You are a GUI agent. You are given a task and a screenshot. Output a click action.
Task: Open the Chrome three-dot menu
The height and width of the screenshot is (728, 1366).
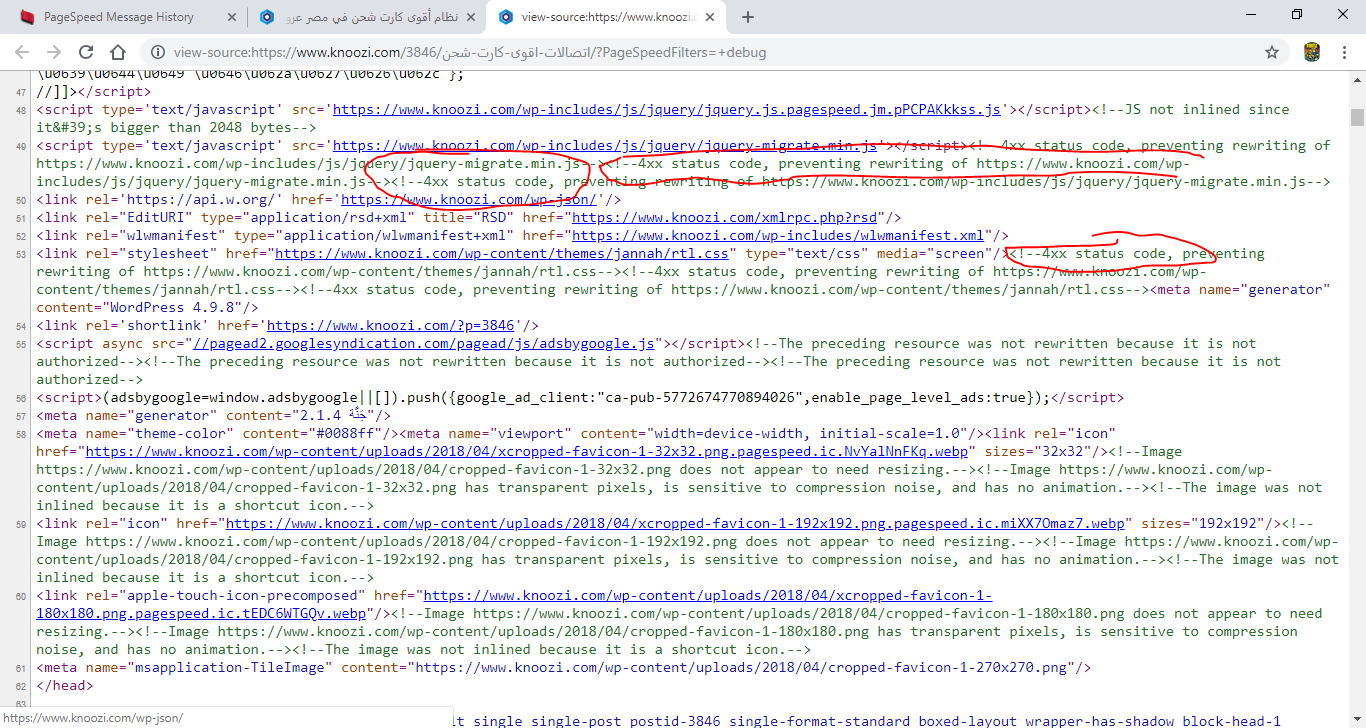point(1344,52)
